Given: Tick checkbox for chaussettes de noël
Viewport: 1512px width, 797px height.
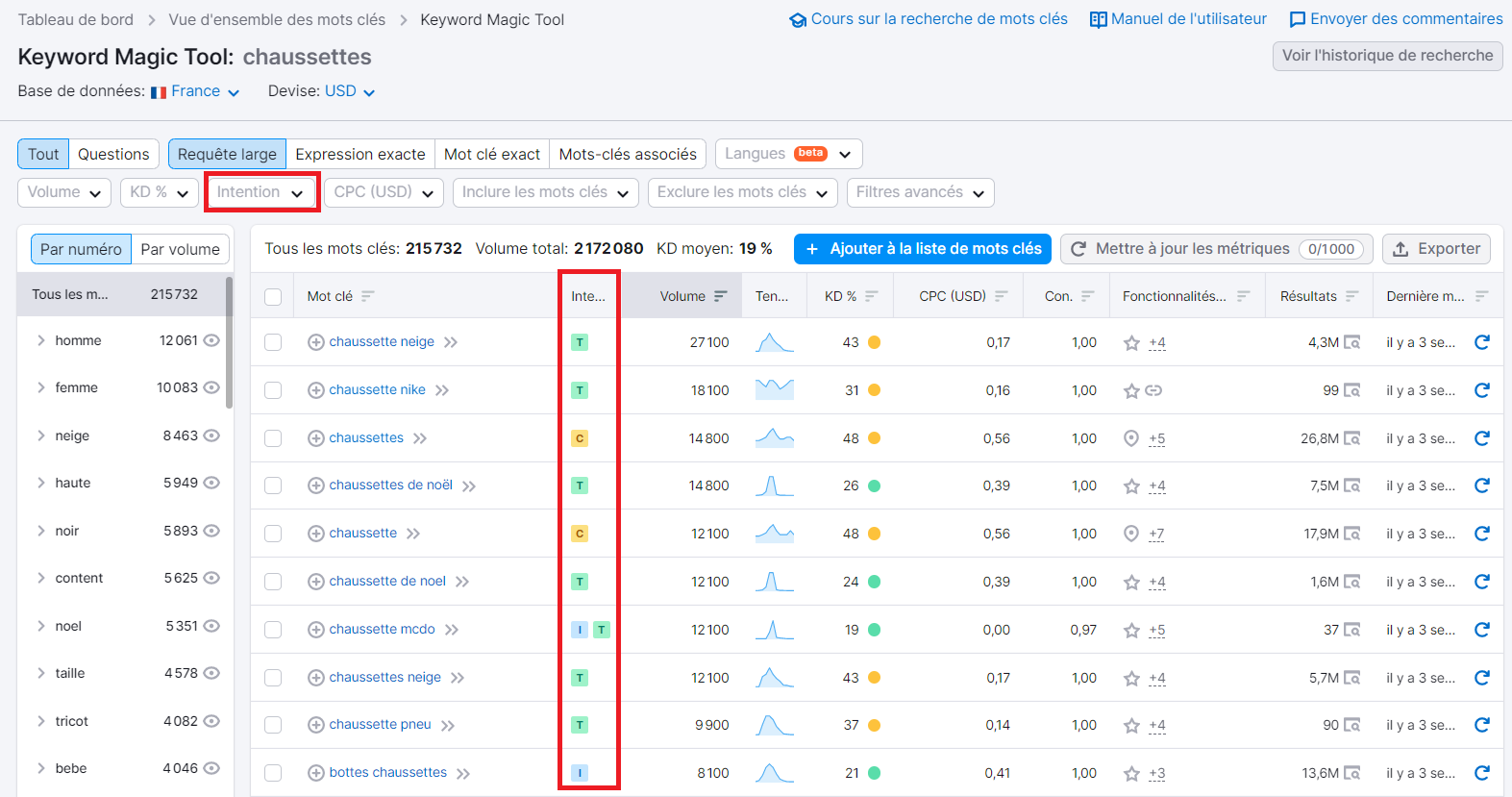Looking at the screenshot, I should click(x=273, y=486).
